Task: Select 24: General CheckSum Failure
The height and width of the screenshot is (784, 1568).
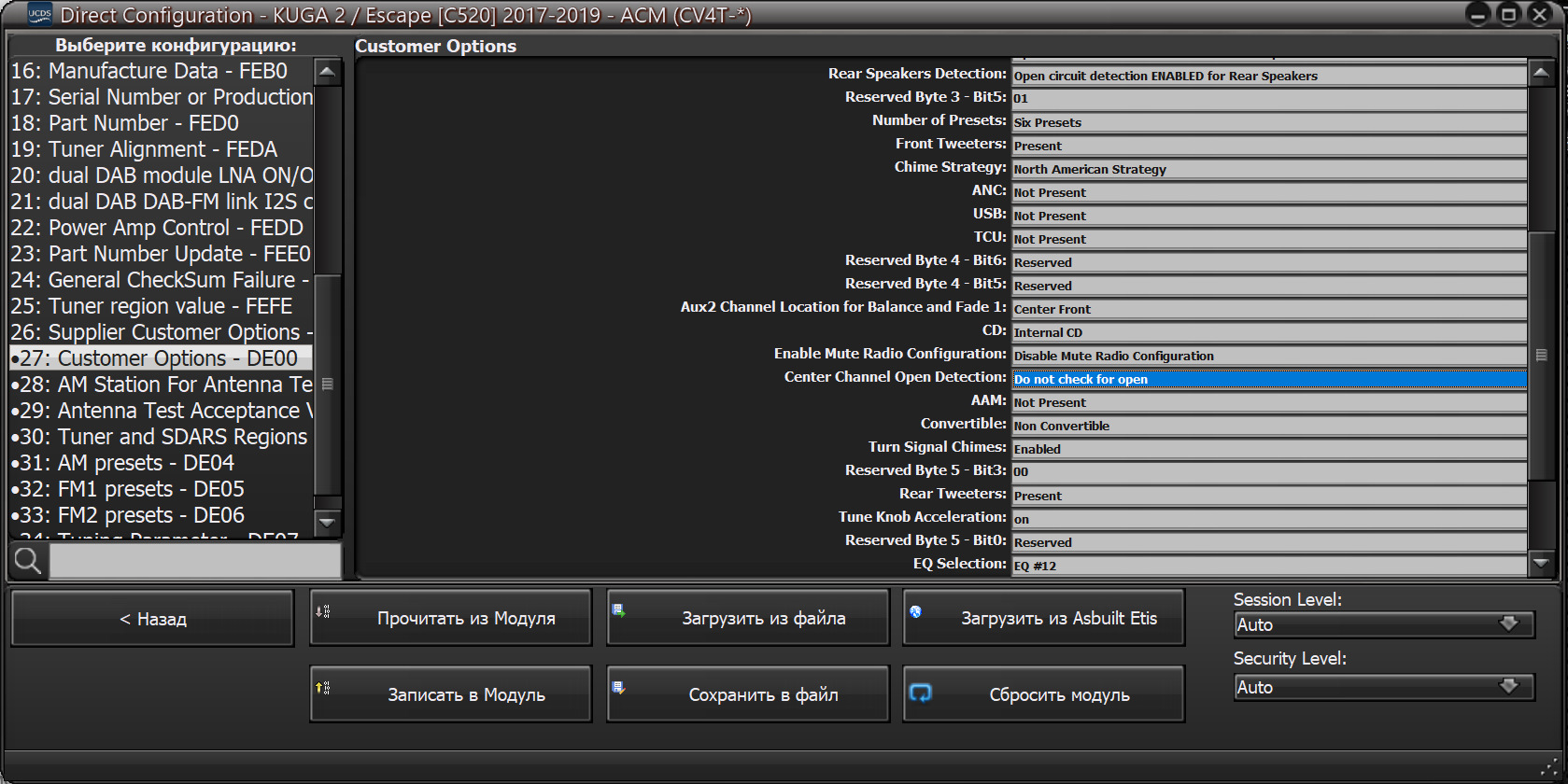Action: pos(161,280)
